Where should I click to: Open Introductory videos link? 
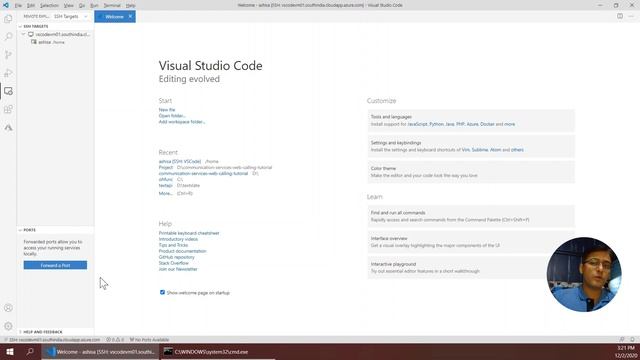(x=178, y=239)
